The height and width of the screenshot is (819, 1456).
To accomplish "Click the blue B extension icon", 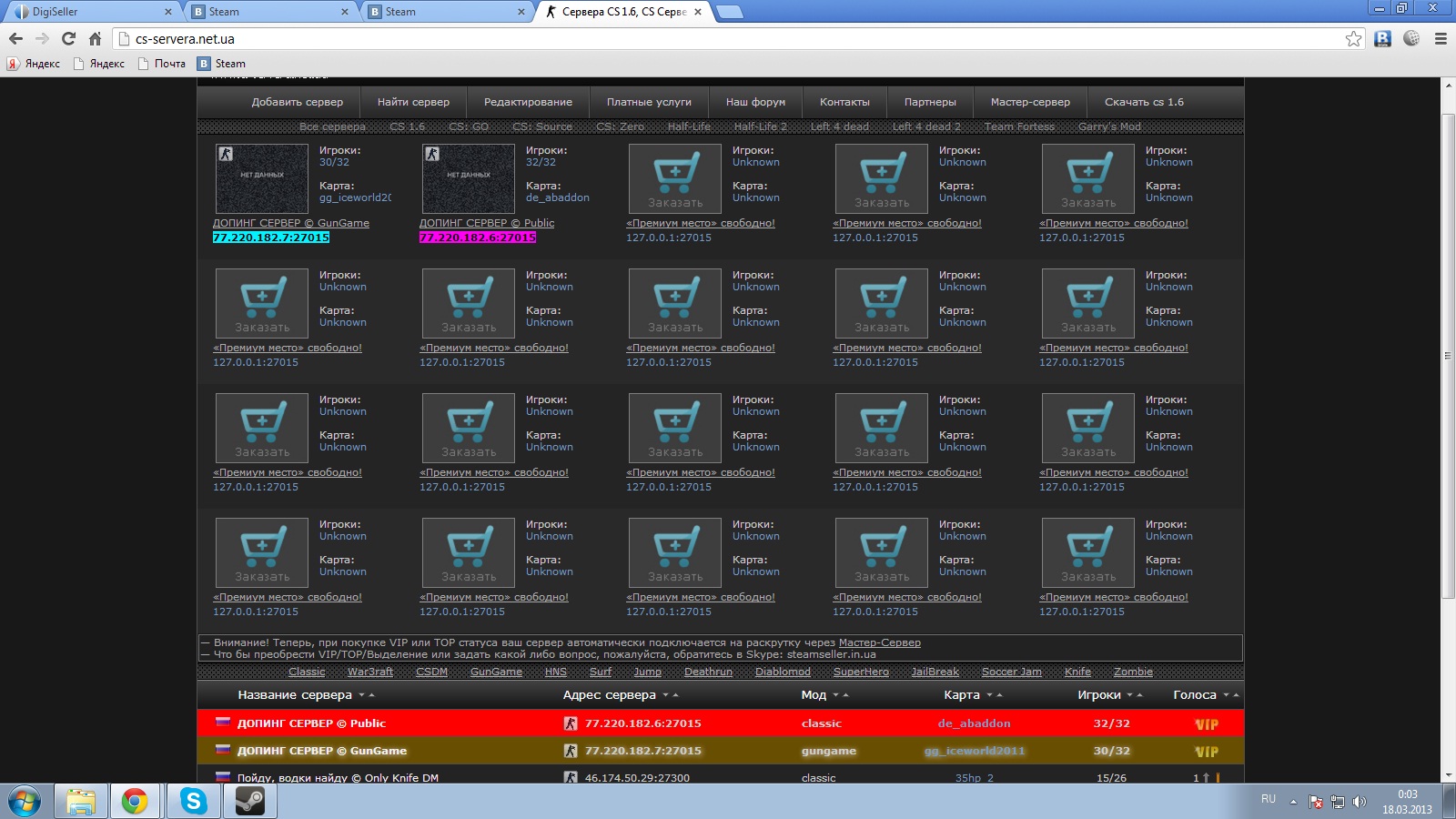I will point(1382,38).
